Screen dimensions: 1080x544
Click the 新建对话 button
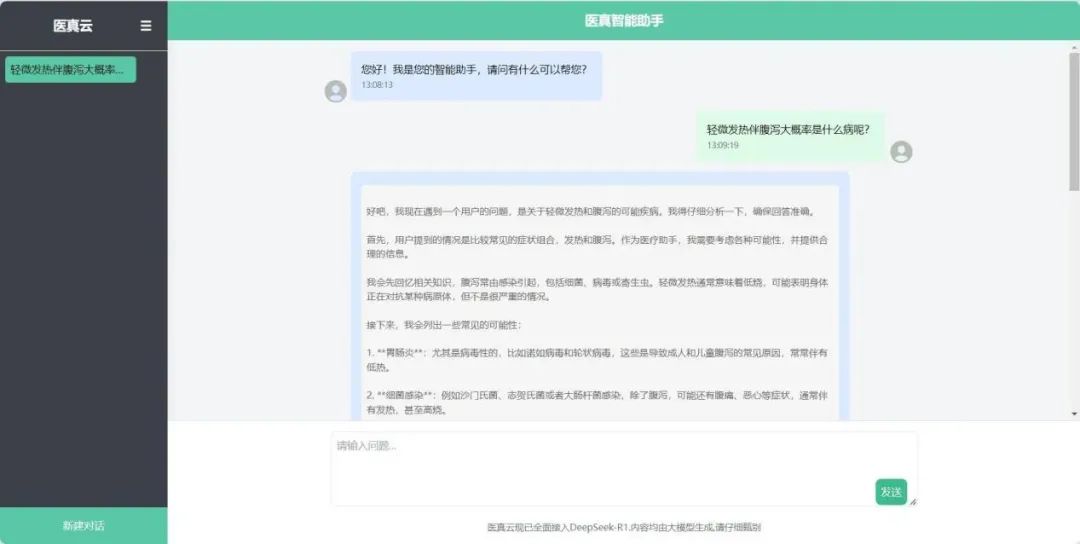pyautogui.click(x=83, y=525)
